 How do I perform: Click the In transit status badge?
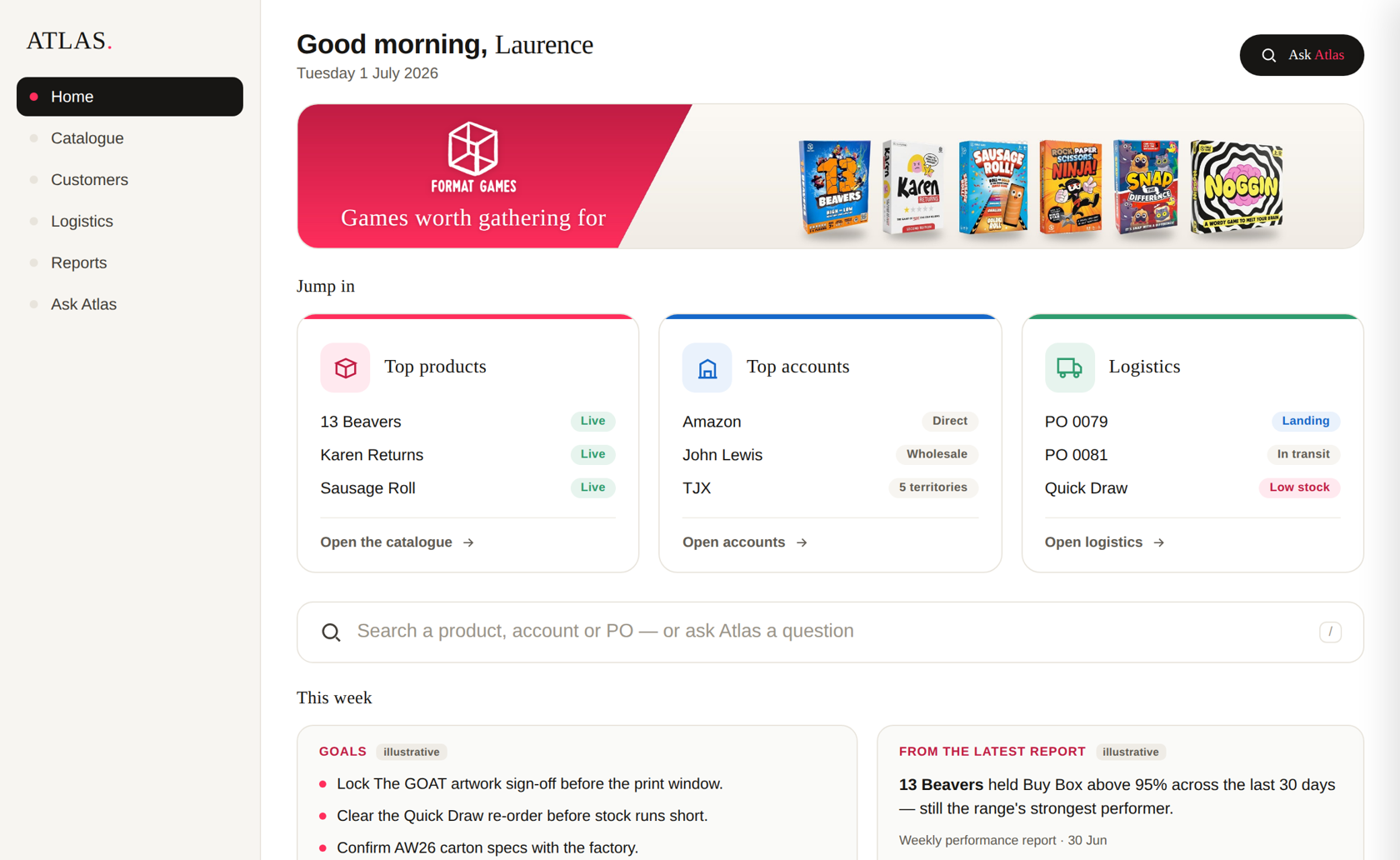pyautogui.click(x=1303, y=454)
